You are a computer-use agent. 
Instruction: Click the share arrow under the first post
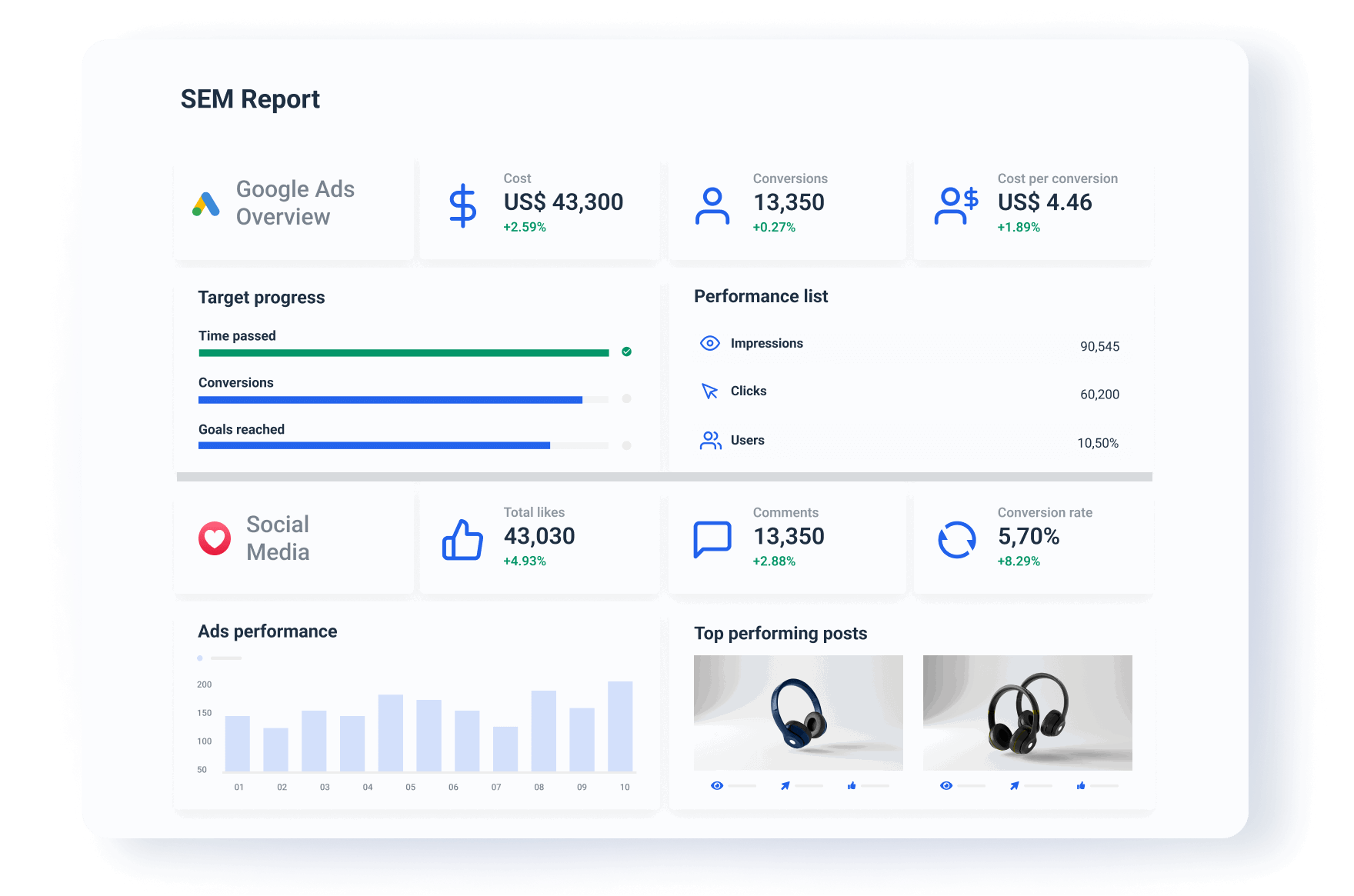tap(784, 785)
